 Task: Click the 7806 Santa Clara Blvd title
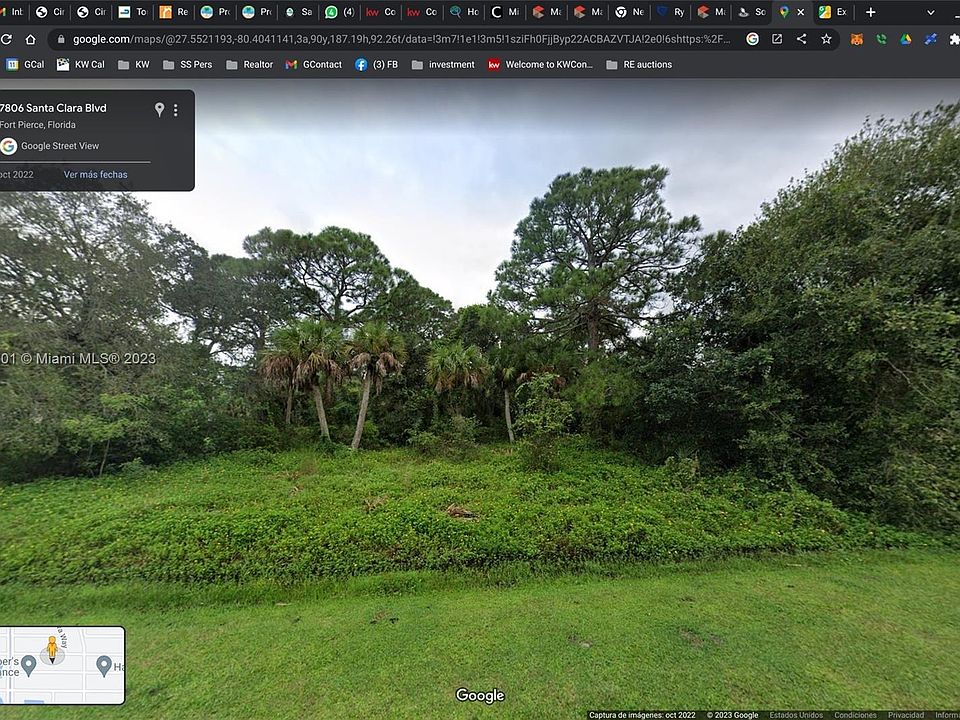53,108
